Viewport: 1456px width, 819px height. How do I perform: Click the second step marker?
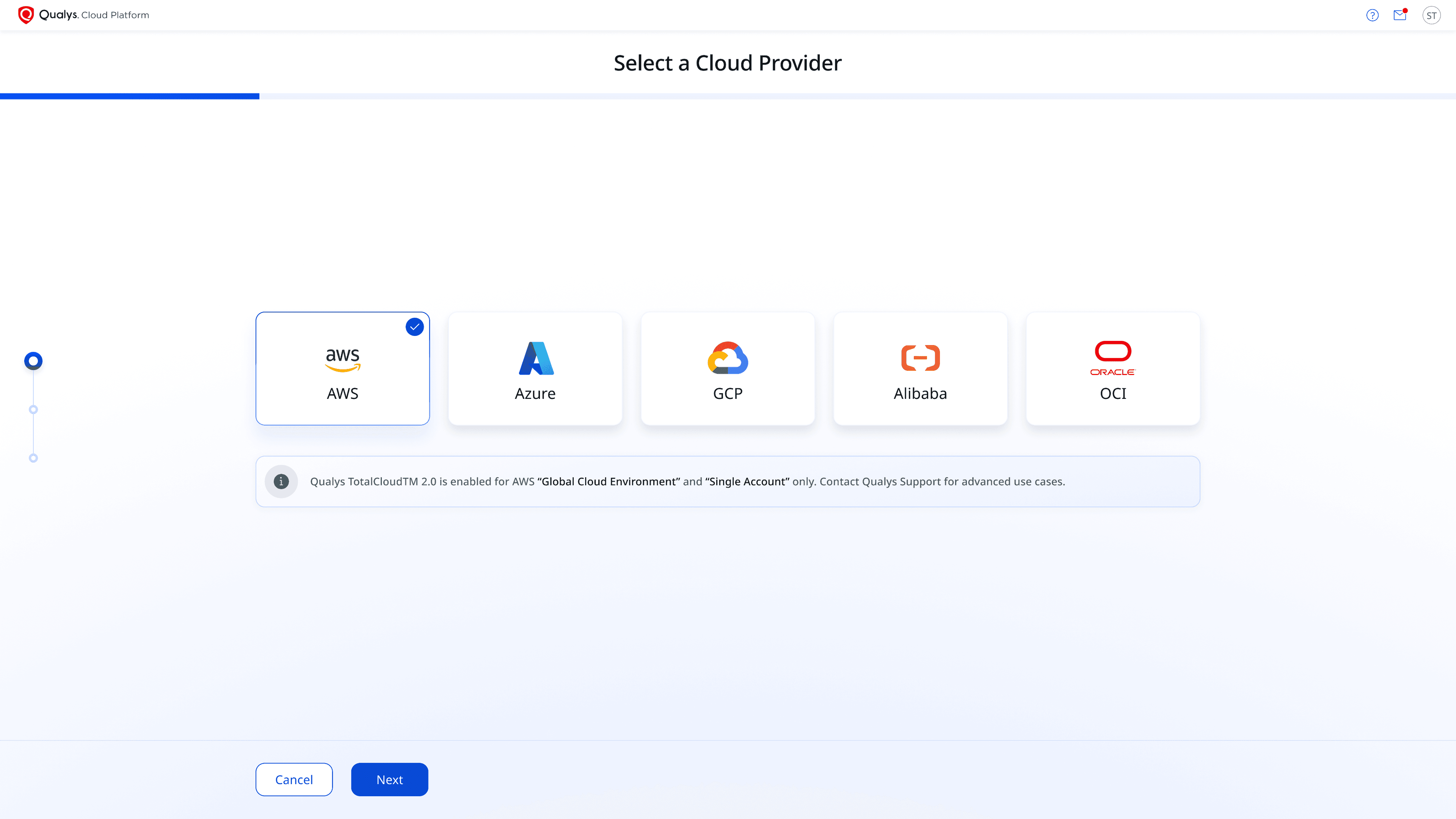tap(33, 409)
